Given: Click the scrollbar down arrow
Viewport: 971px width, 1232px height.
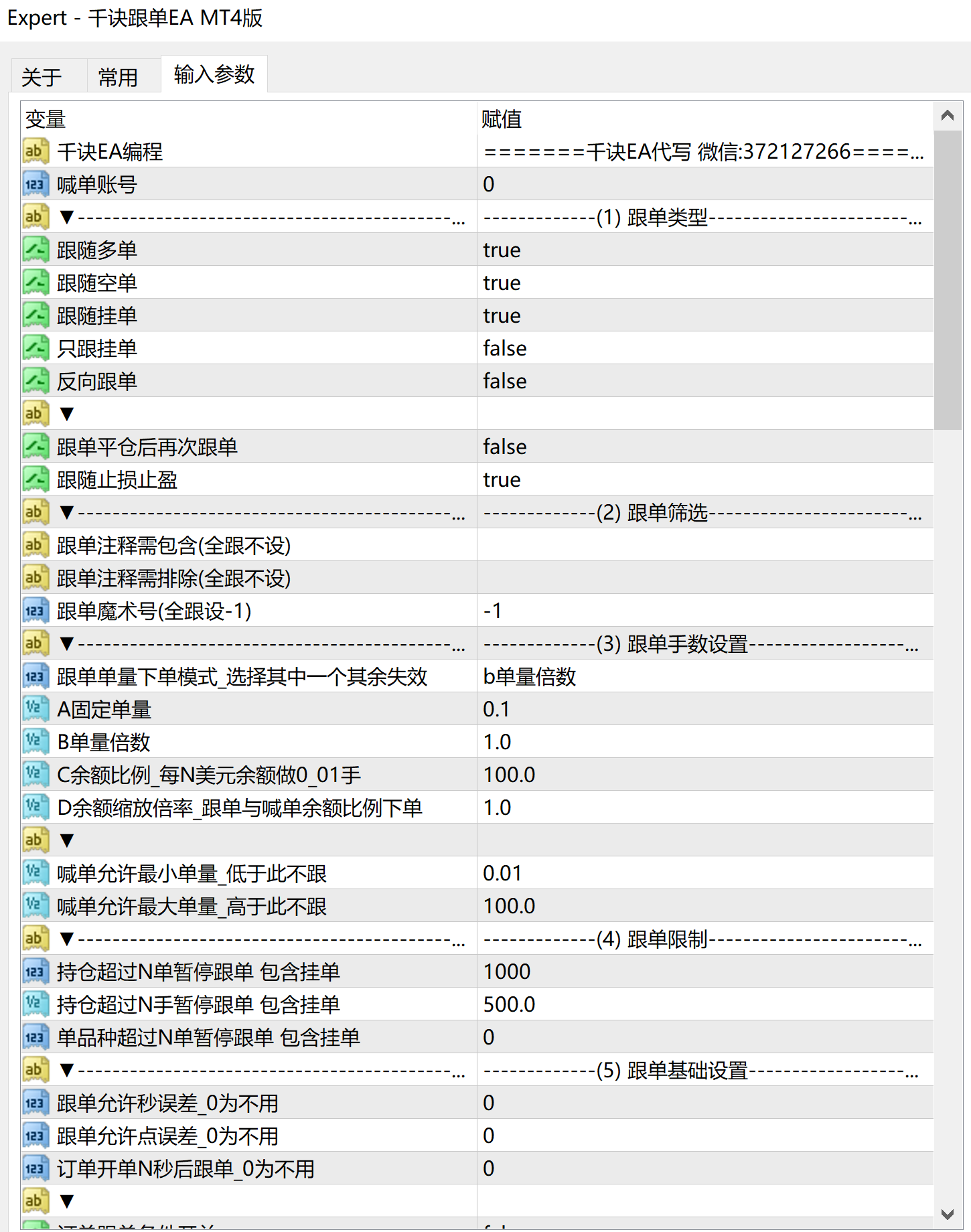Looking at the screenshot, I should pos(948,1213).
